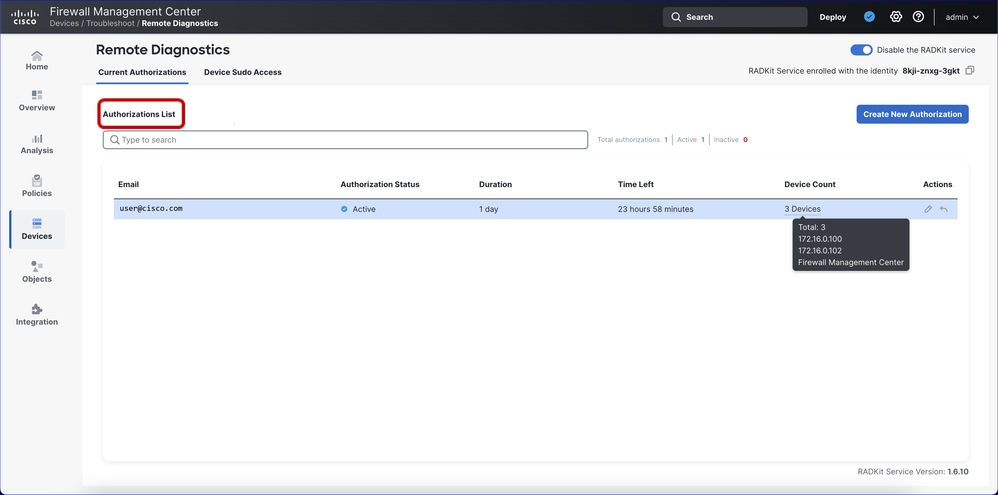Open the Overview sidebar section
The height and width of the screenshot is (495, 998).
point(37,101)
